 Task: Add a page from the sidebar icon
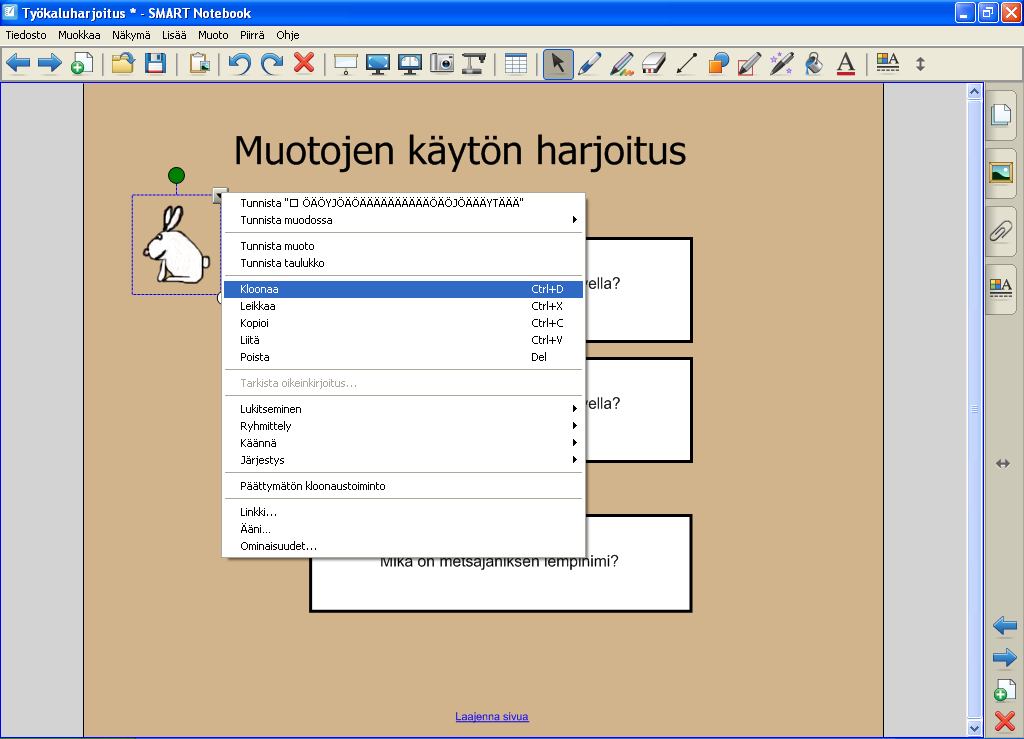[1004, 689]
